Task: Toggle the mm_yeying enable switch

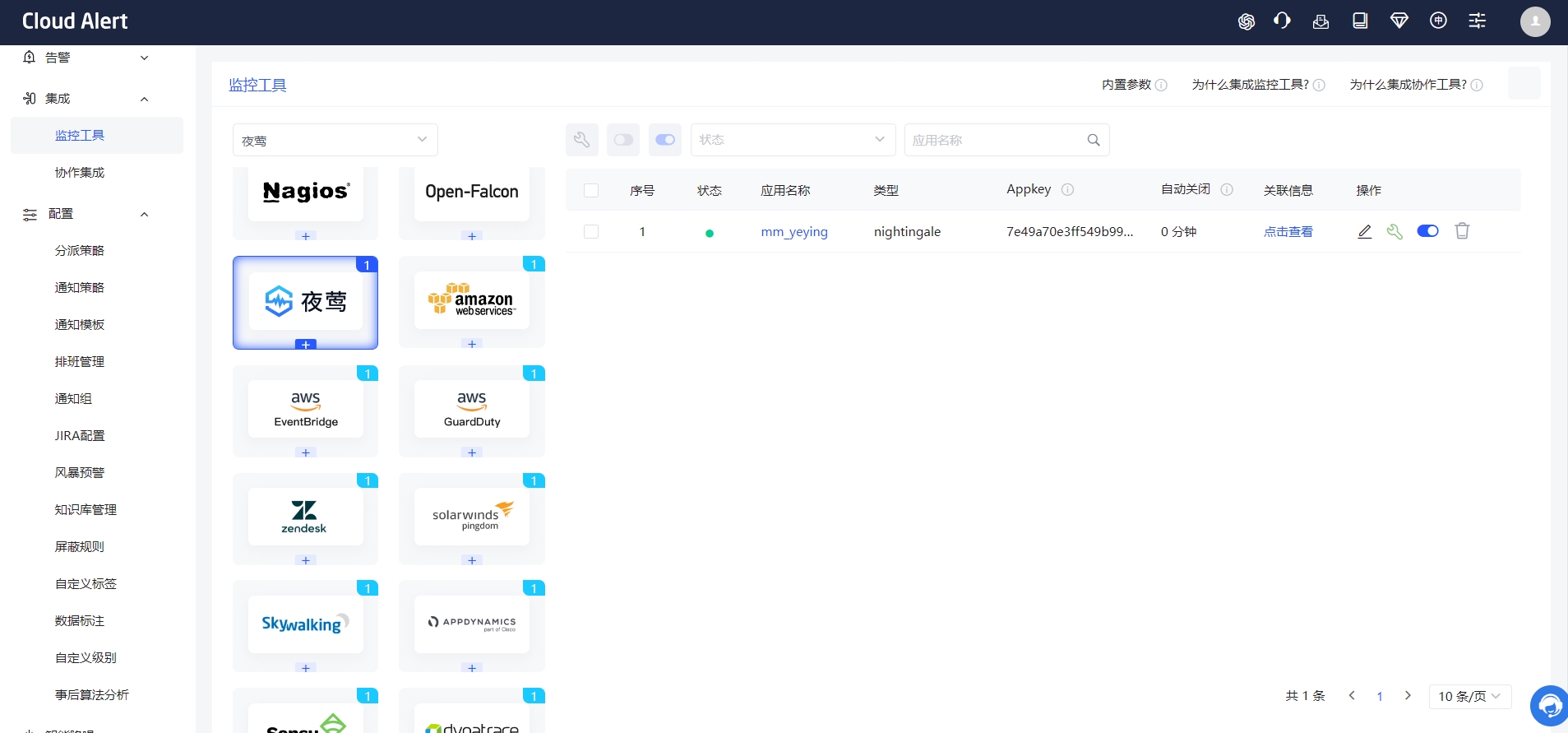Action: pyautogui.click(x=1428, y=231)
